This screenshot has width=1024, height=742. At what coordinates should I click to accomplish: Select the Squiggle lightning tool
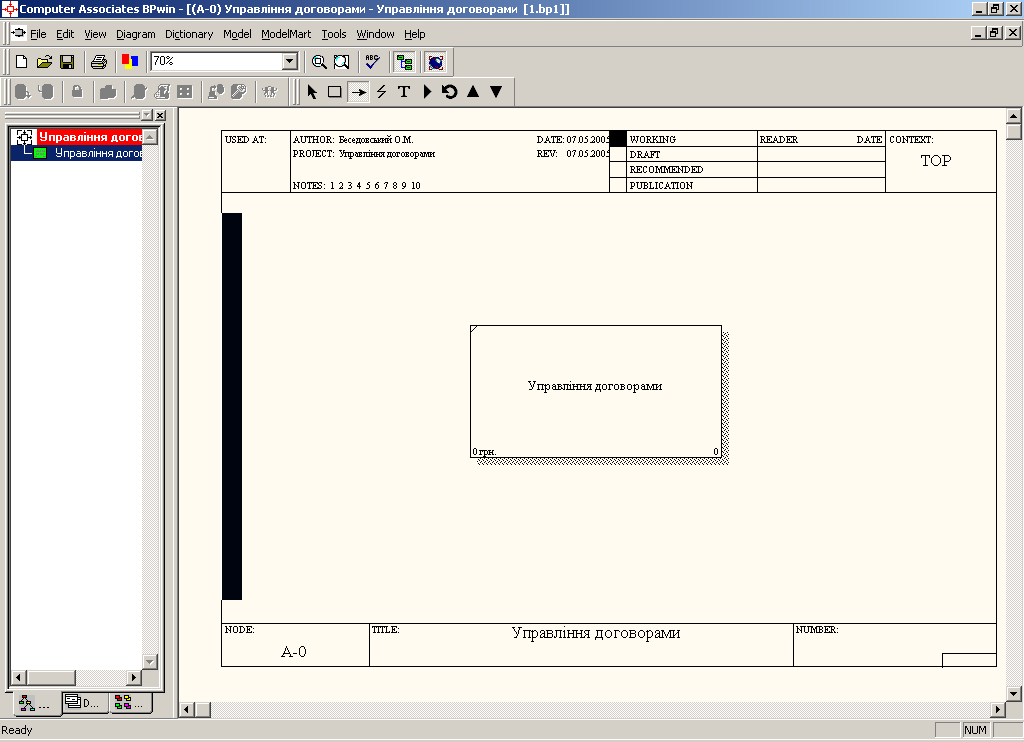coord(381,92)
